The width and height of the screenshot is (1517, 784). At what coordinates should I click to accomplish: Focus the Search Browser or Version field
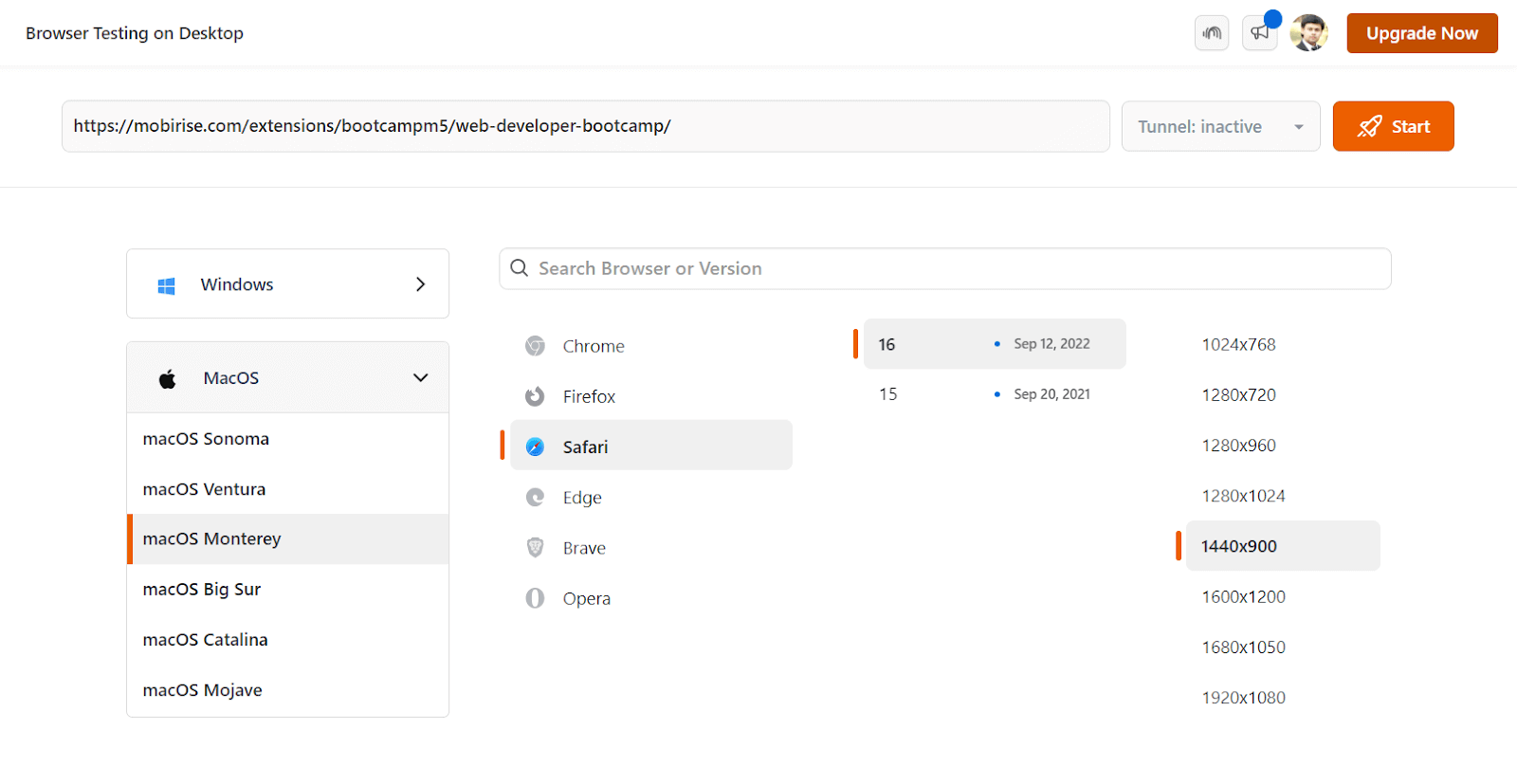[x=945, y=269]
